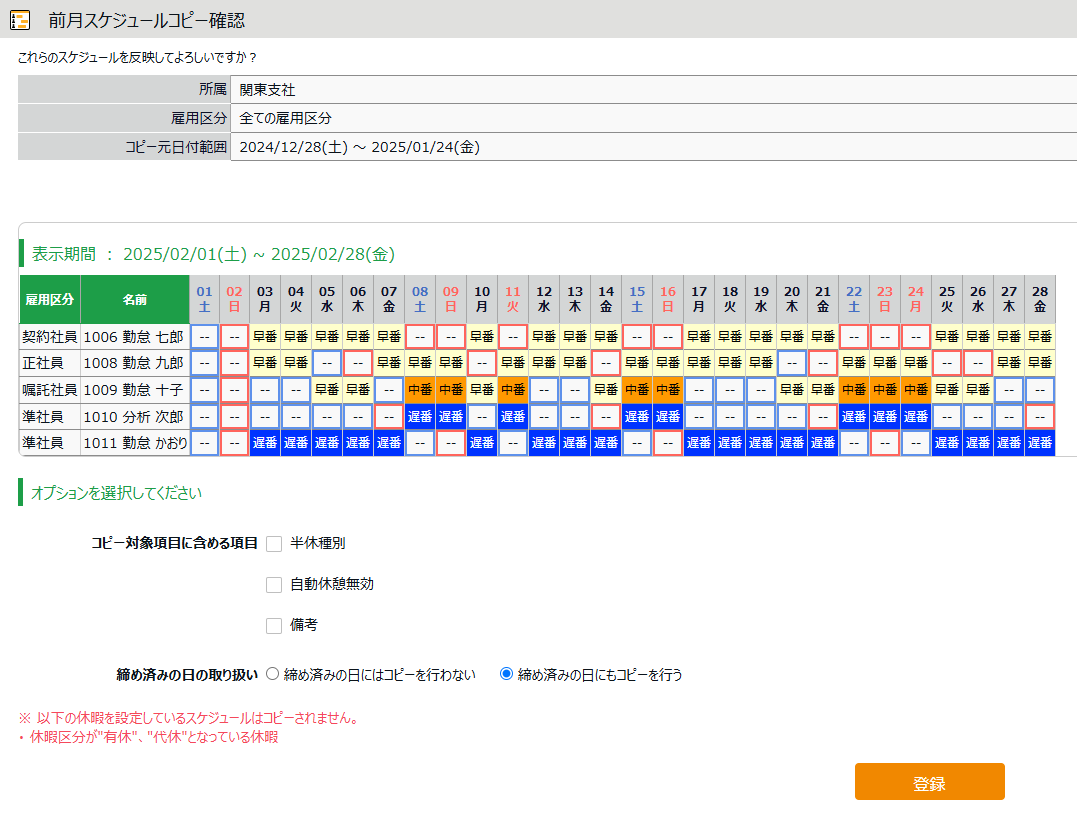
Task: Click employee name 1008 勤怠 九郎
Action: tap(133, 363)
